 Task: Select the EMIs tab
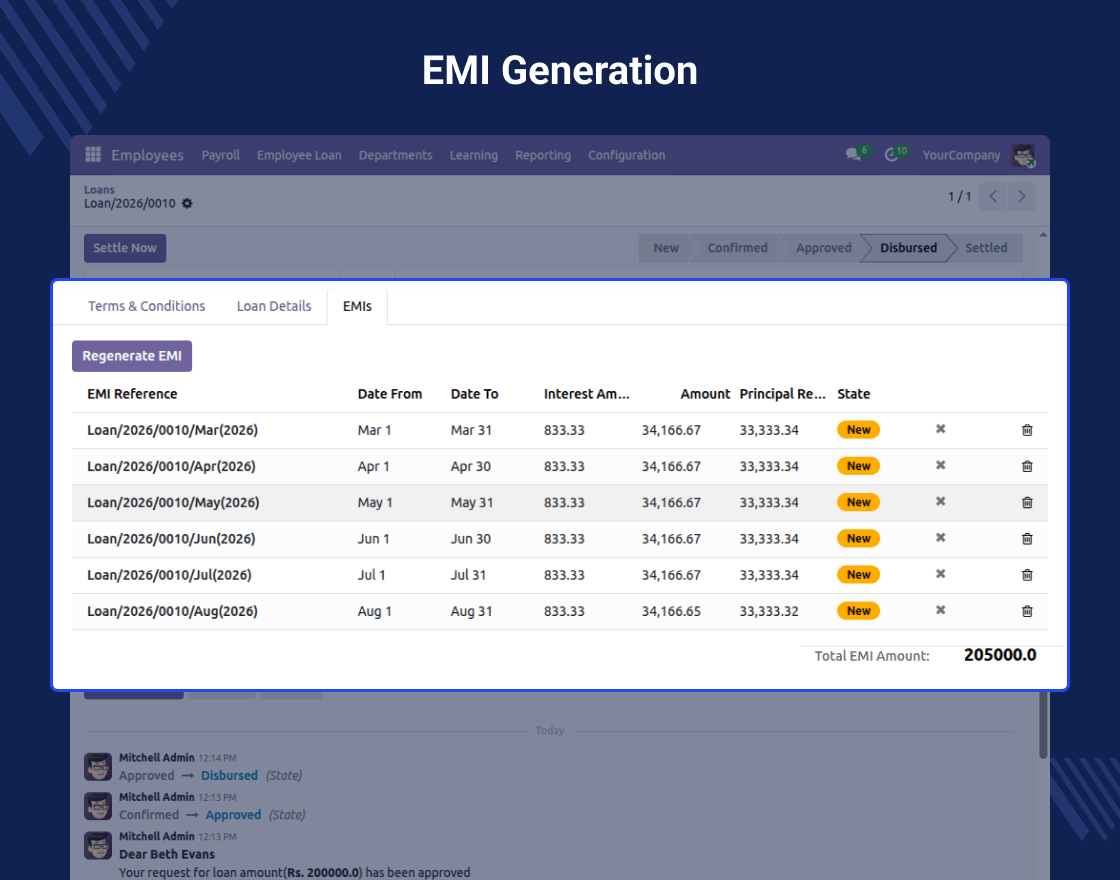tap(357, 306)
